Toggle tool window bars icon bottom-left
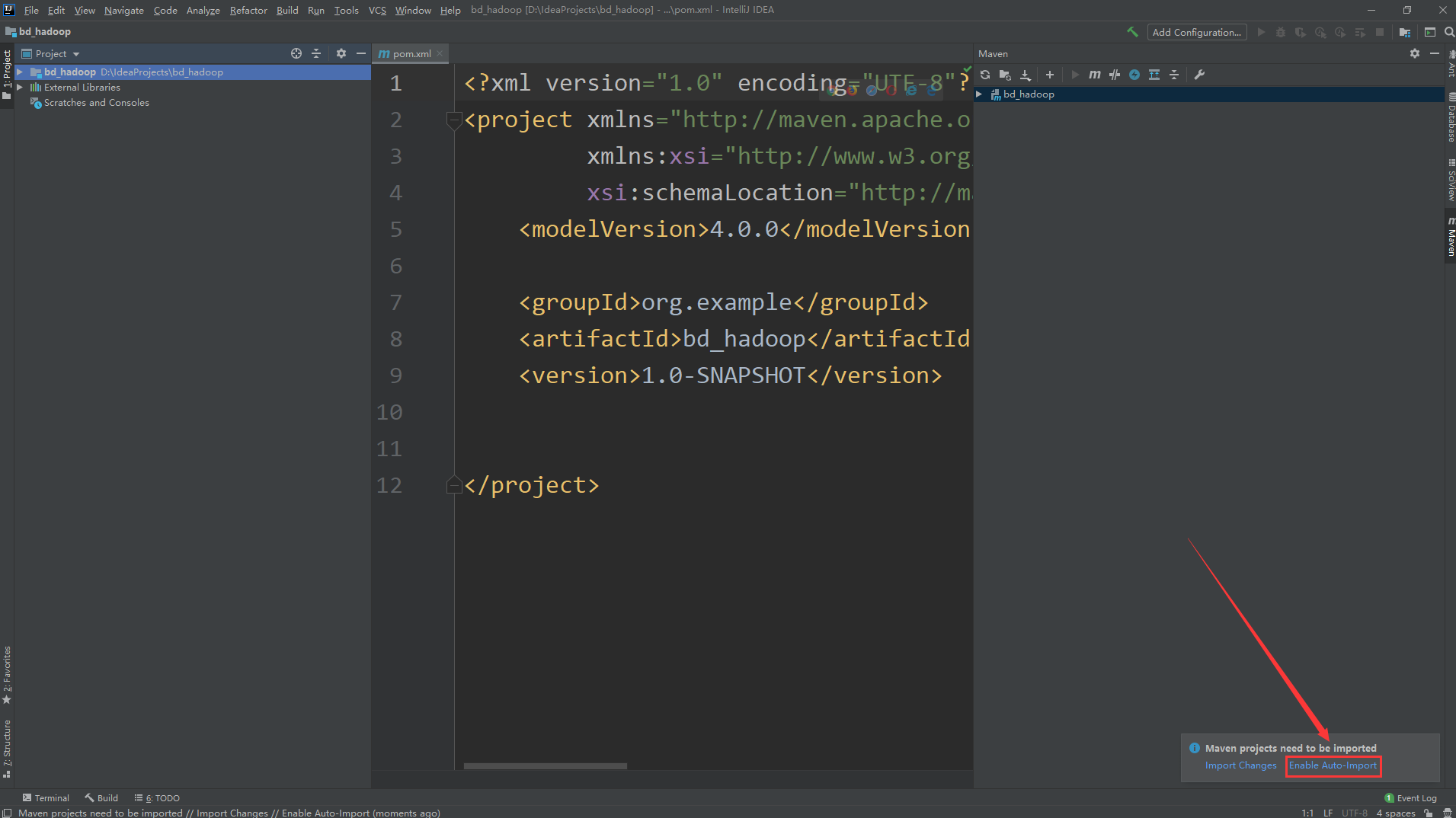 click(7, 813)
